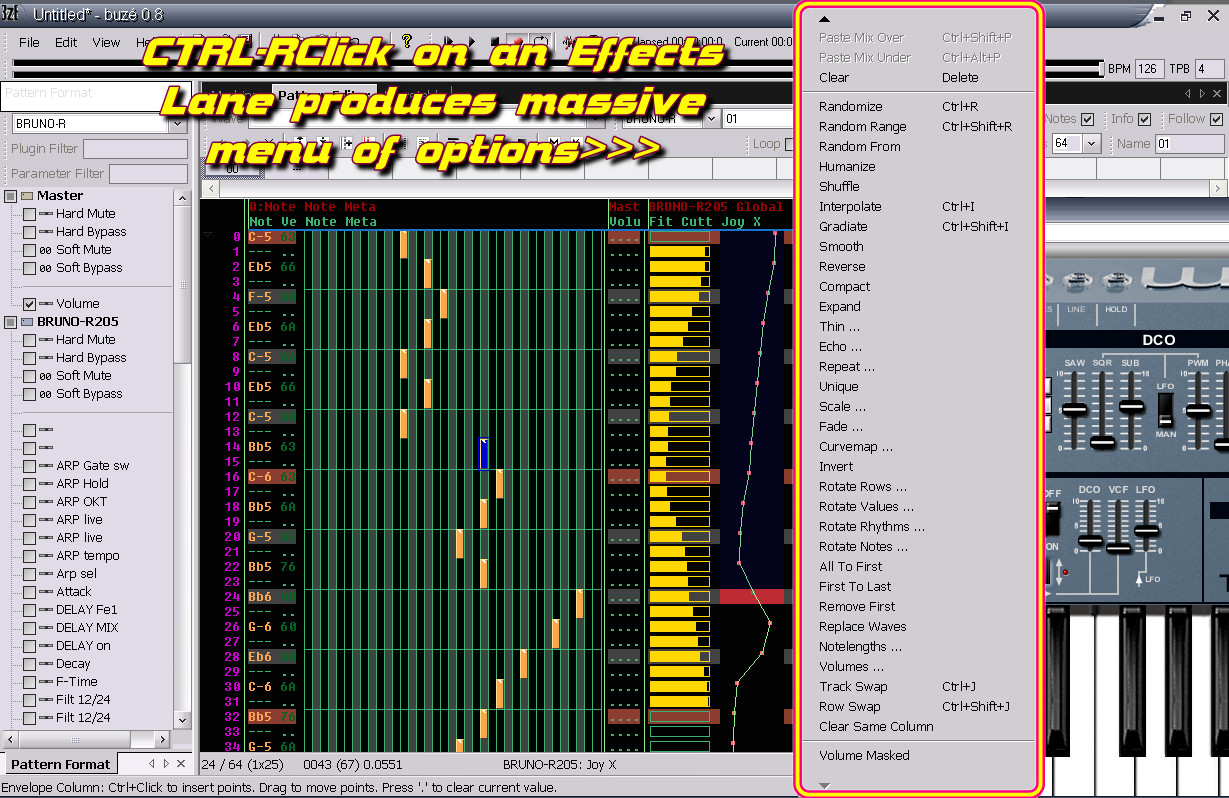
Task: Click the BPM input field
Action: [x=1148, y=69]
